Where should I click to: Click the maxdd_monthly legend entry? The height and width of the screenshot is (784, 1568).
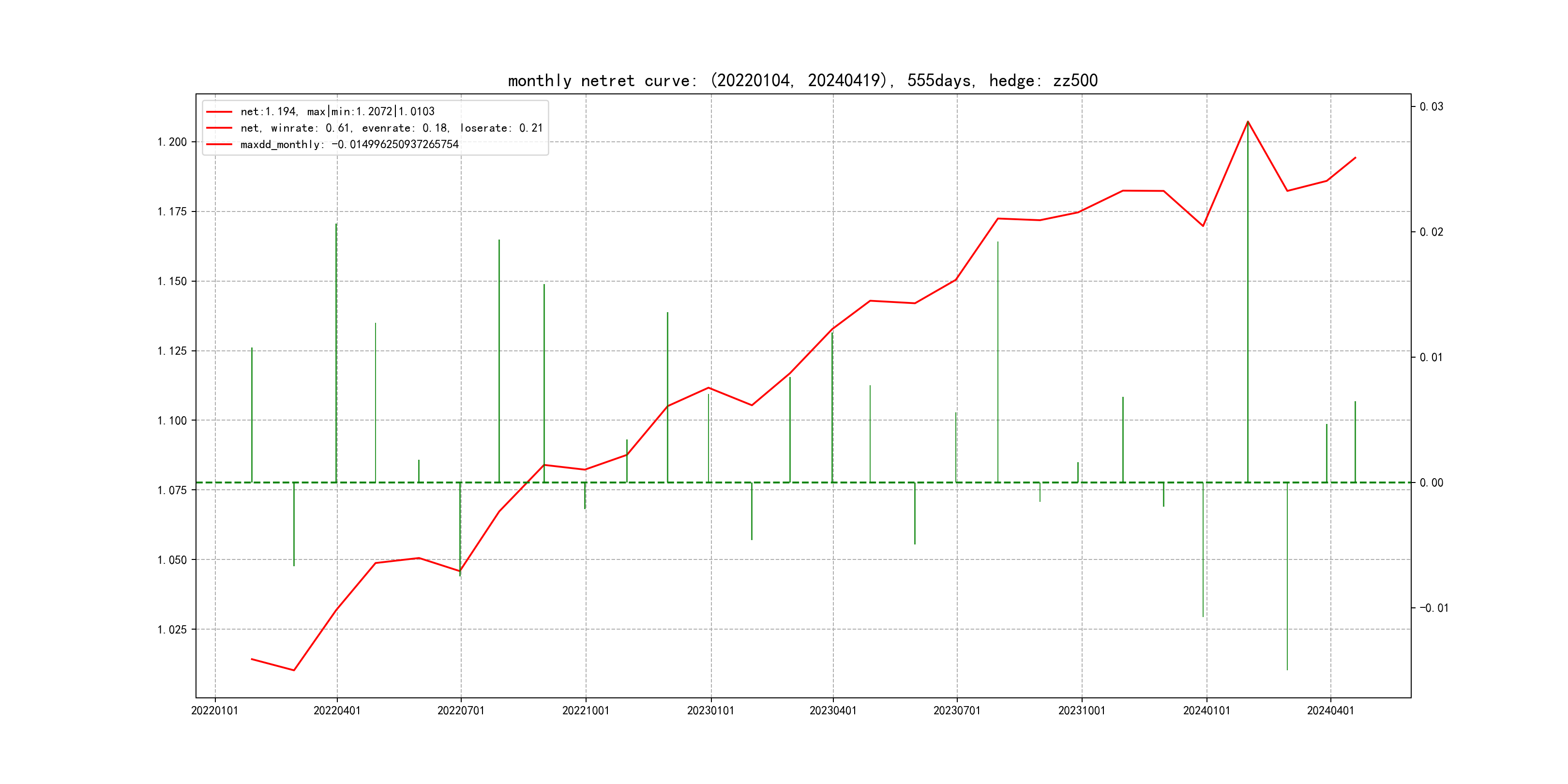pyautogui.click(x=349, y=144)
